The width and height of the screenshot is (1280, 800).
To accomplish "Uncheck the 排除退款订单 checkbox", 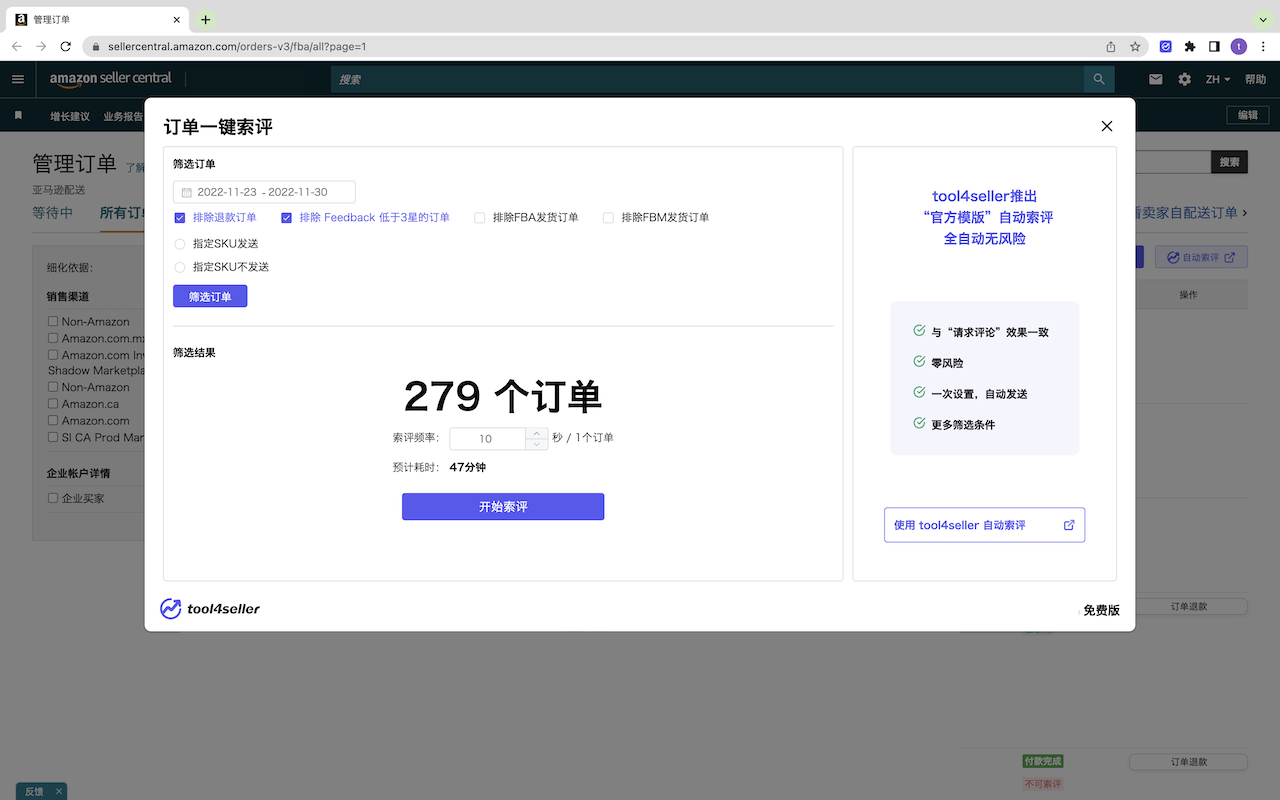I will [x=180, y=217].
